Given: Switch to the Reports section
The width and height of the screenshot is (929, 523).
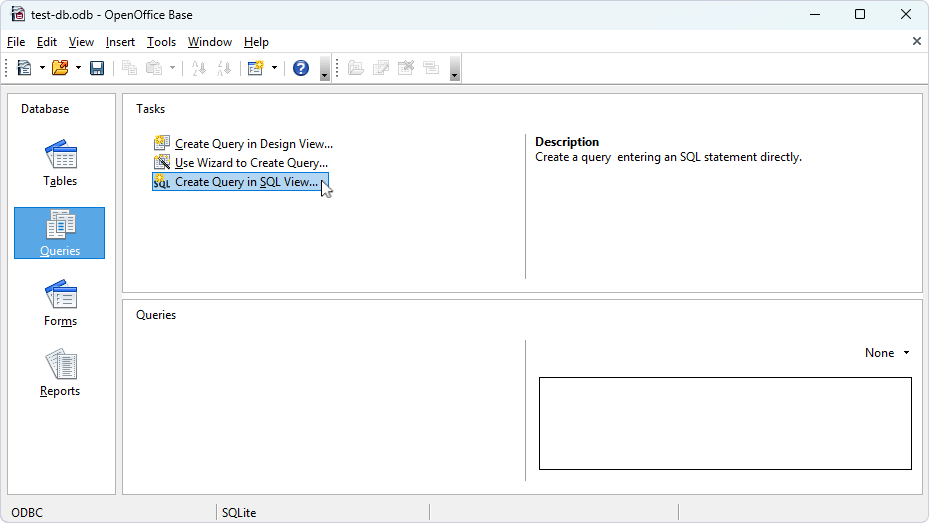Looking at the screenshot, I should (x=60, y=373).
